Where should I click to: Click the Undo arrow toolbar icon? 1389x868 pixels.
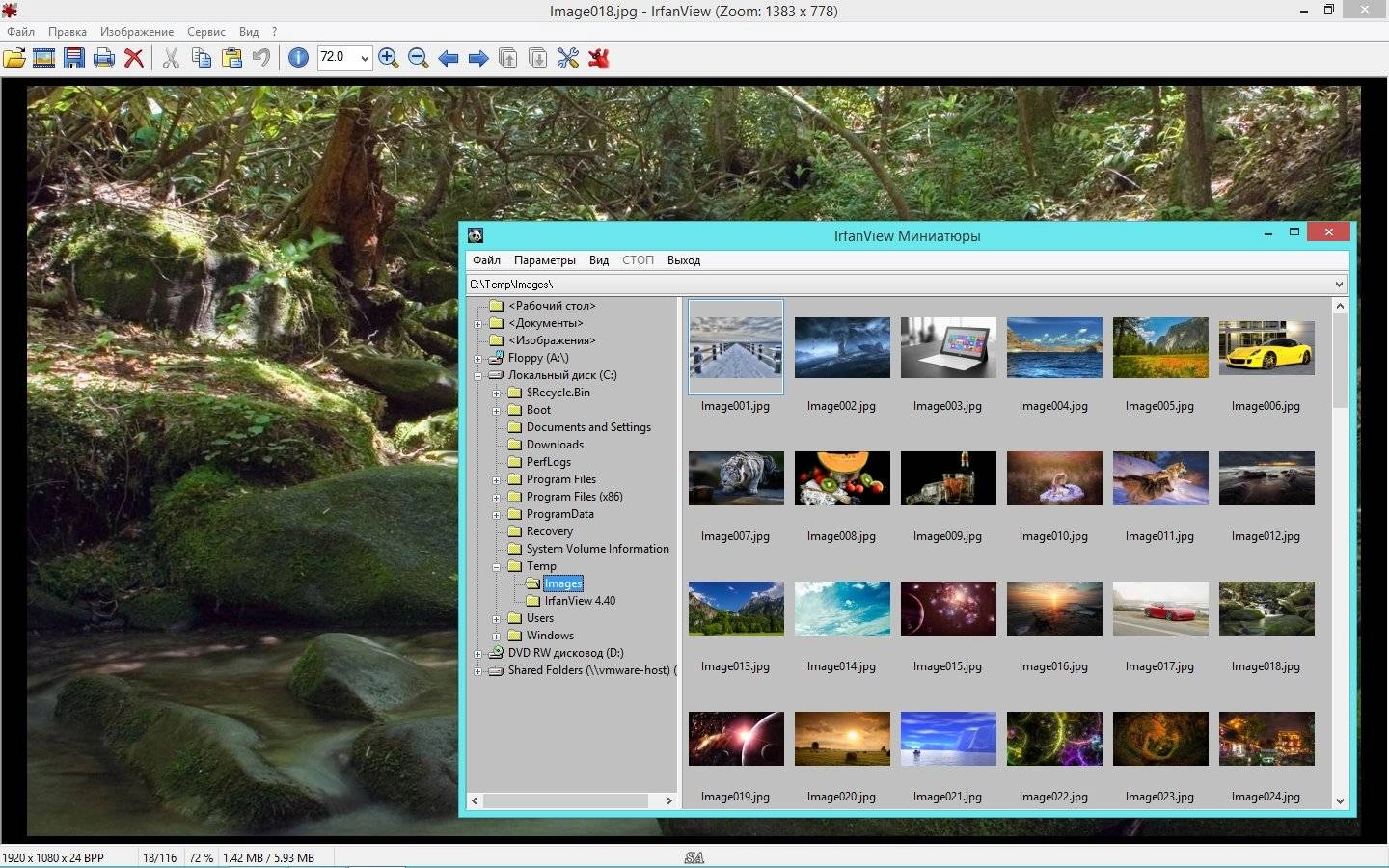coord(261,58)
